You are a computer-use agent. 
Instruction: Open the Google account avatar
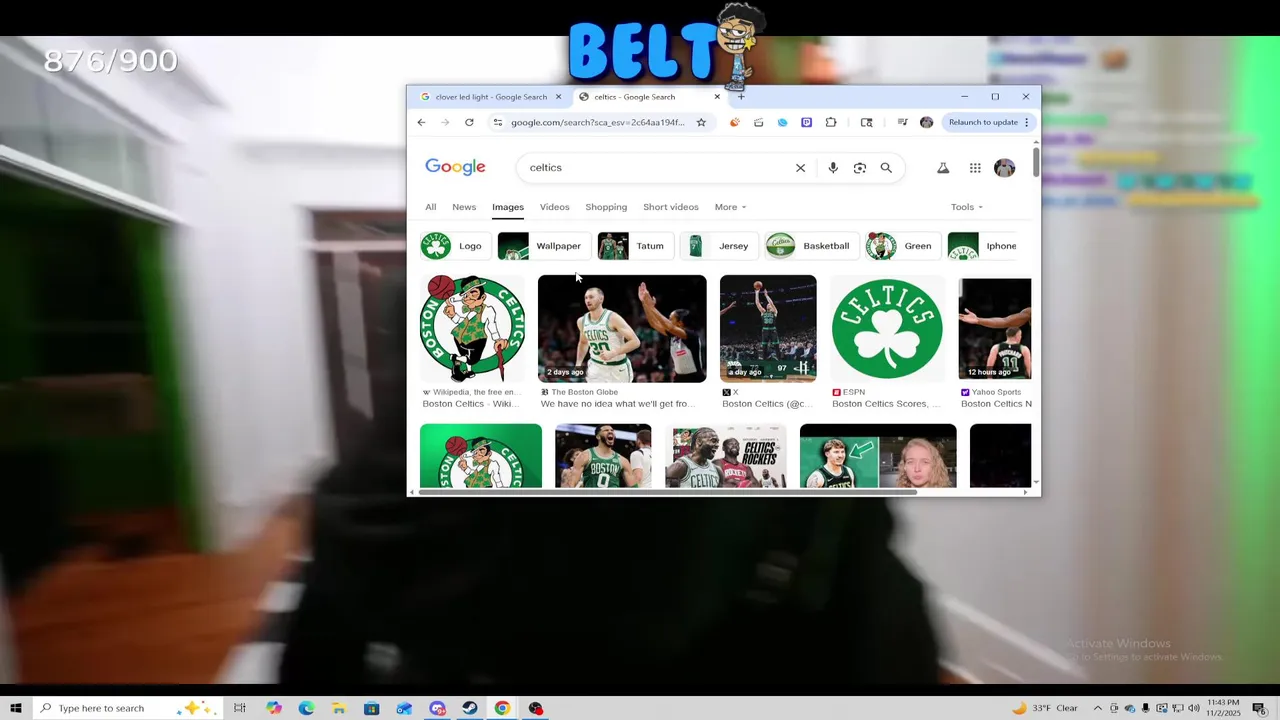1005,168
